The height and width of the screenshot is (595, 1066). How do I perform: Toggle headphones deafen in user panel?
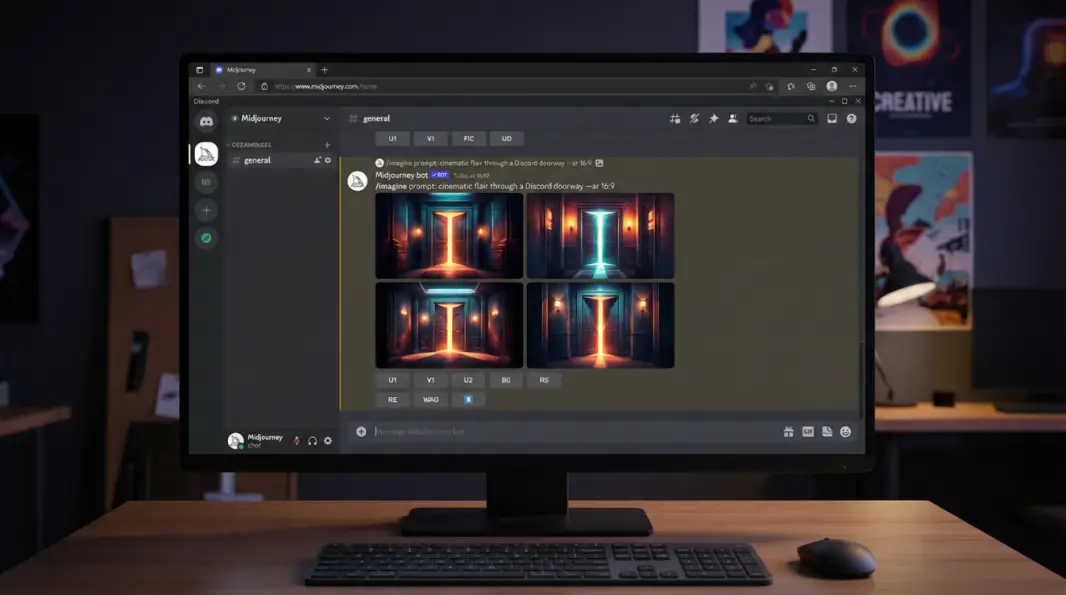click(312, 440)
